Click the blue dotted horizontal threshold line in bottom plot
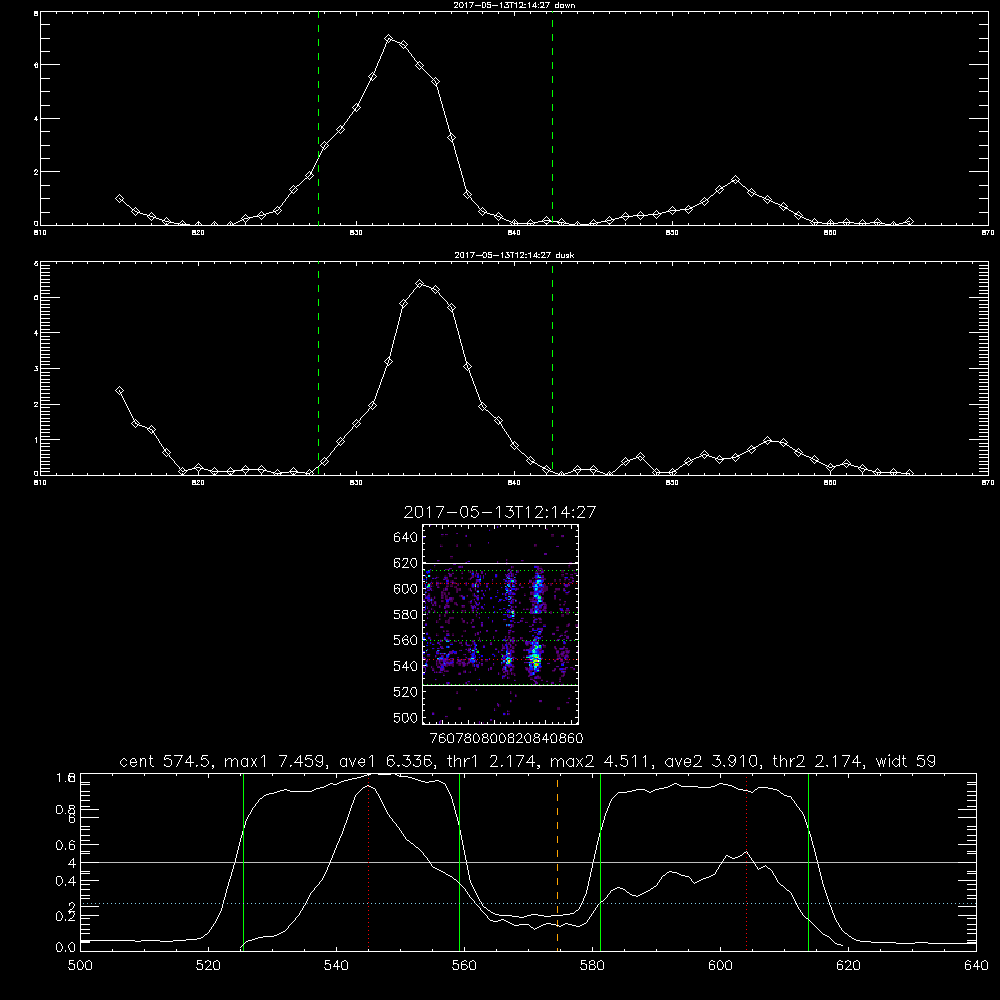 (x=528, y=904)
